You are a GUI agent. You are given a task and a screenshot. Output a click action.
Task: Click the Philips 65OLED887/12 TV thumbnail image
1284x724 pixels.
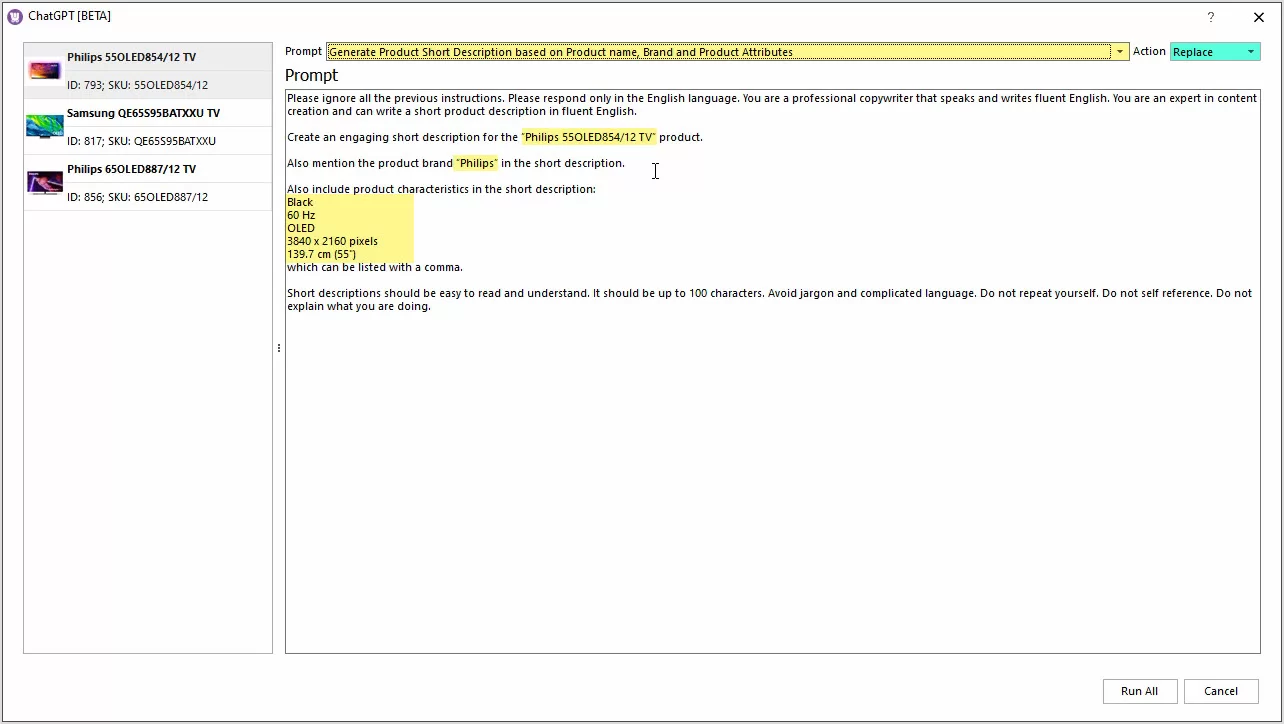(45, 183)
